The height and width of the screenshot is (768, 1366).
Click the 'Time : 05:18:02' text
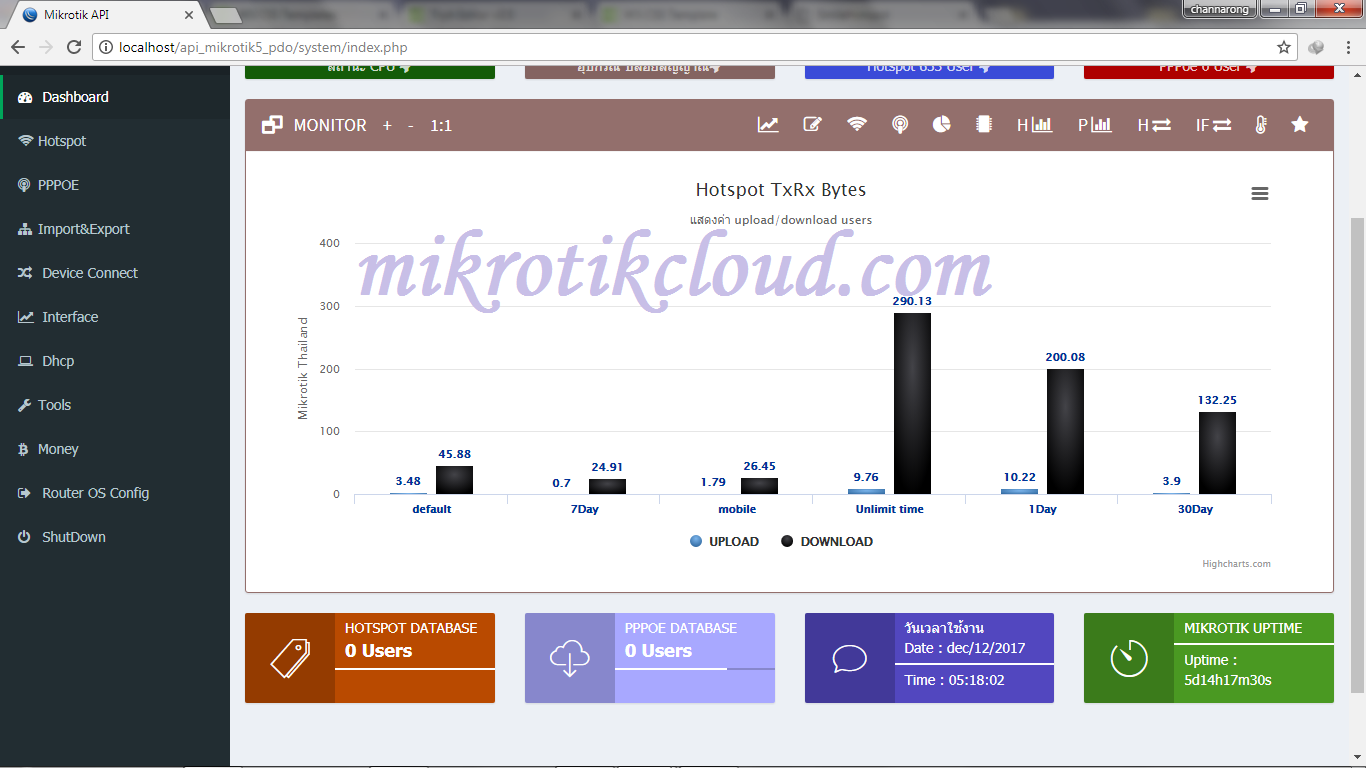(954, 680)
